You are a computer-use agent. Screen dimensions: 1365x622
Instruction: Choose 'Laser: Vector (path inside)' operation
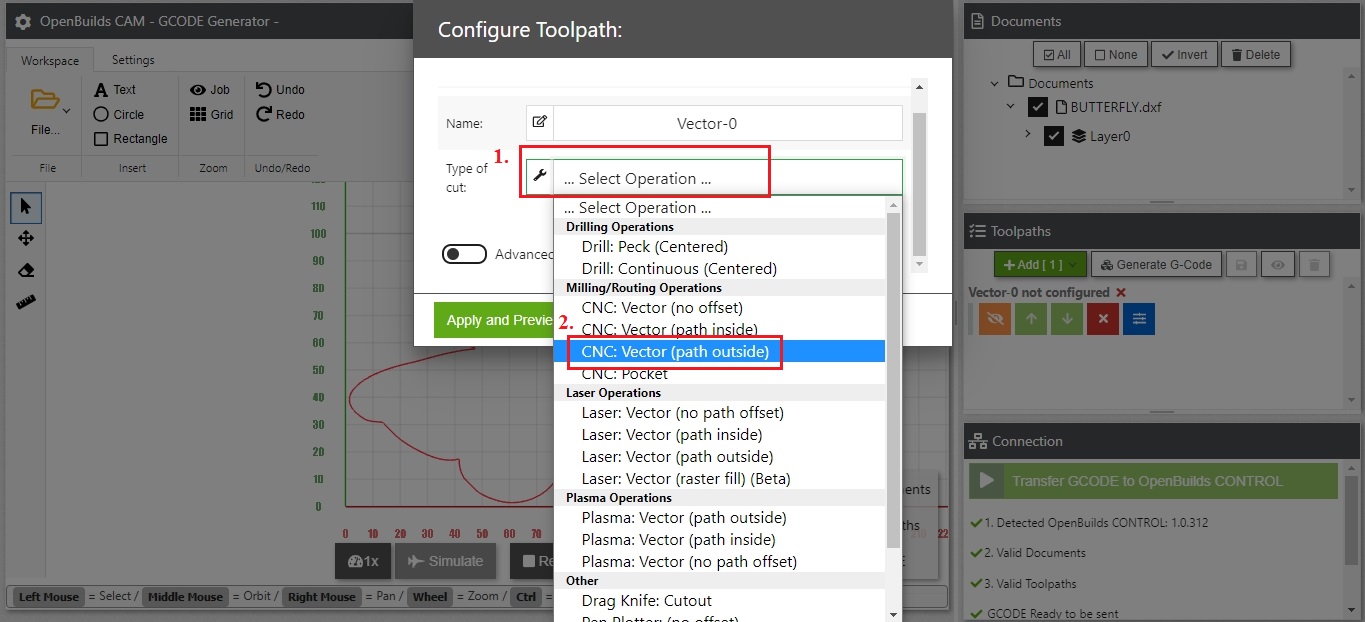point(719,435)
